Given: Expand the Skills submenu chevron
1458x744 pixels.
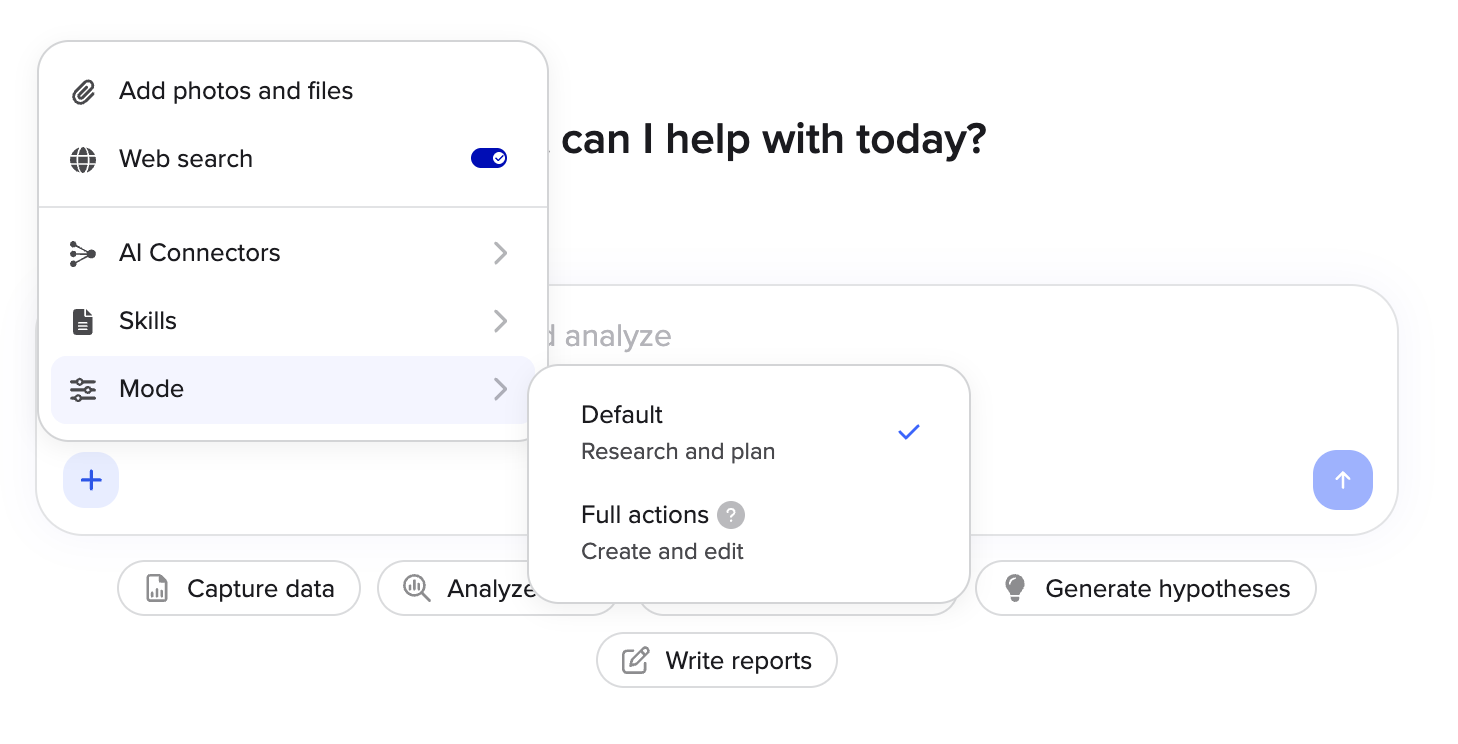Looking at the screenshot, I should click(501, 322).
